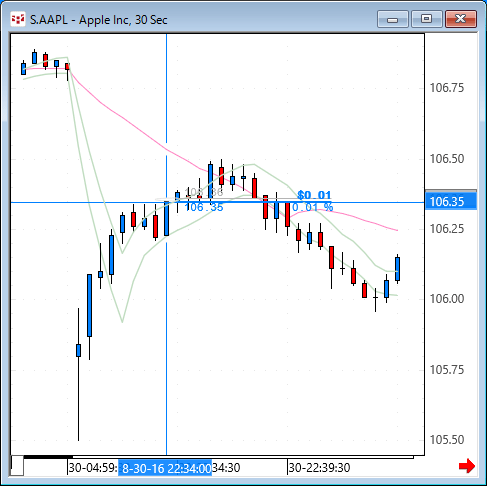Click the 105.50 price axis label
The height and width of the screenshot is (486, 487).
point(447,440)
